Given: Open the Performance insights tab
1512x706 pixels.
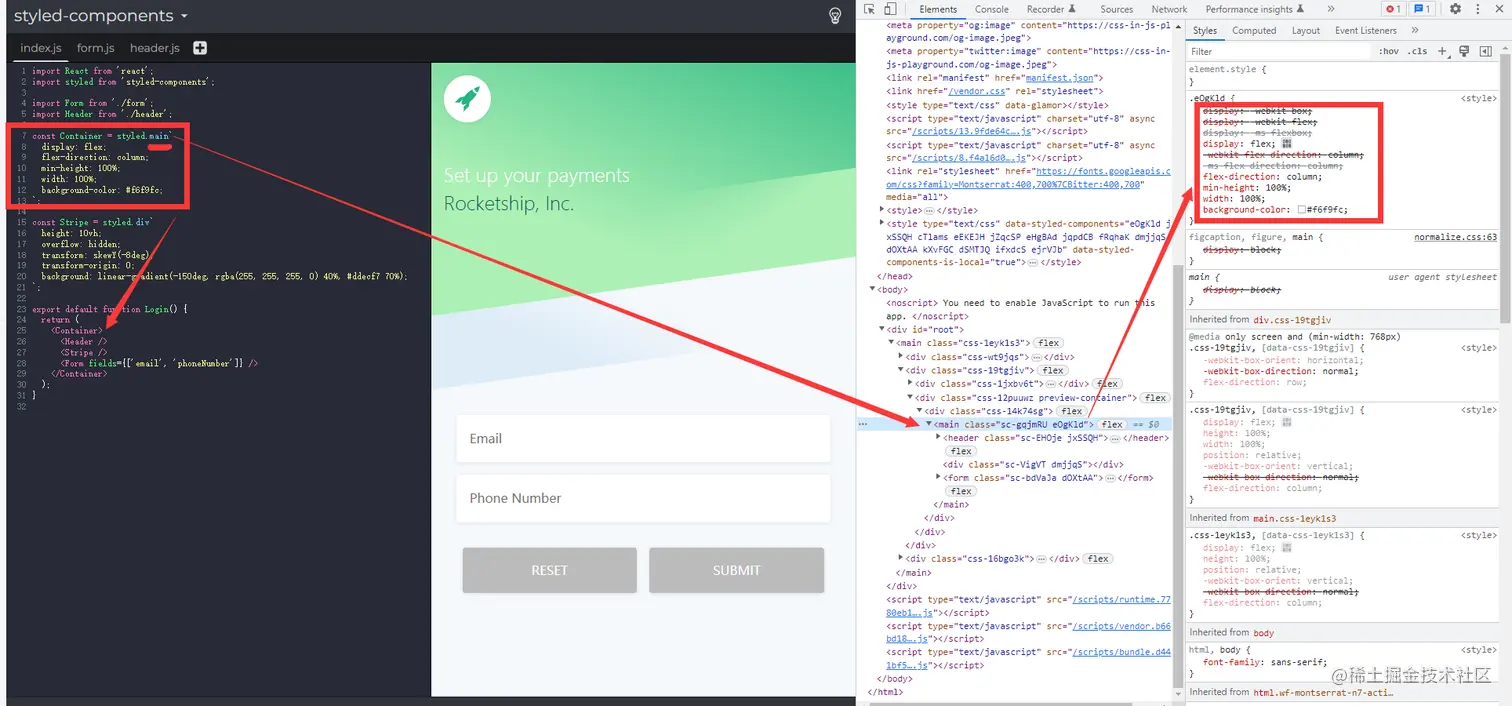Looking at the screenshot, I should pyautogui.click(x=1254, y=9).
